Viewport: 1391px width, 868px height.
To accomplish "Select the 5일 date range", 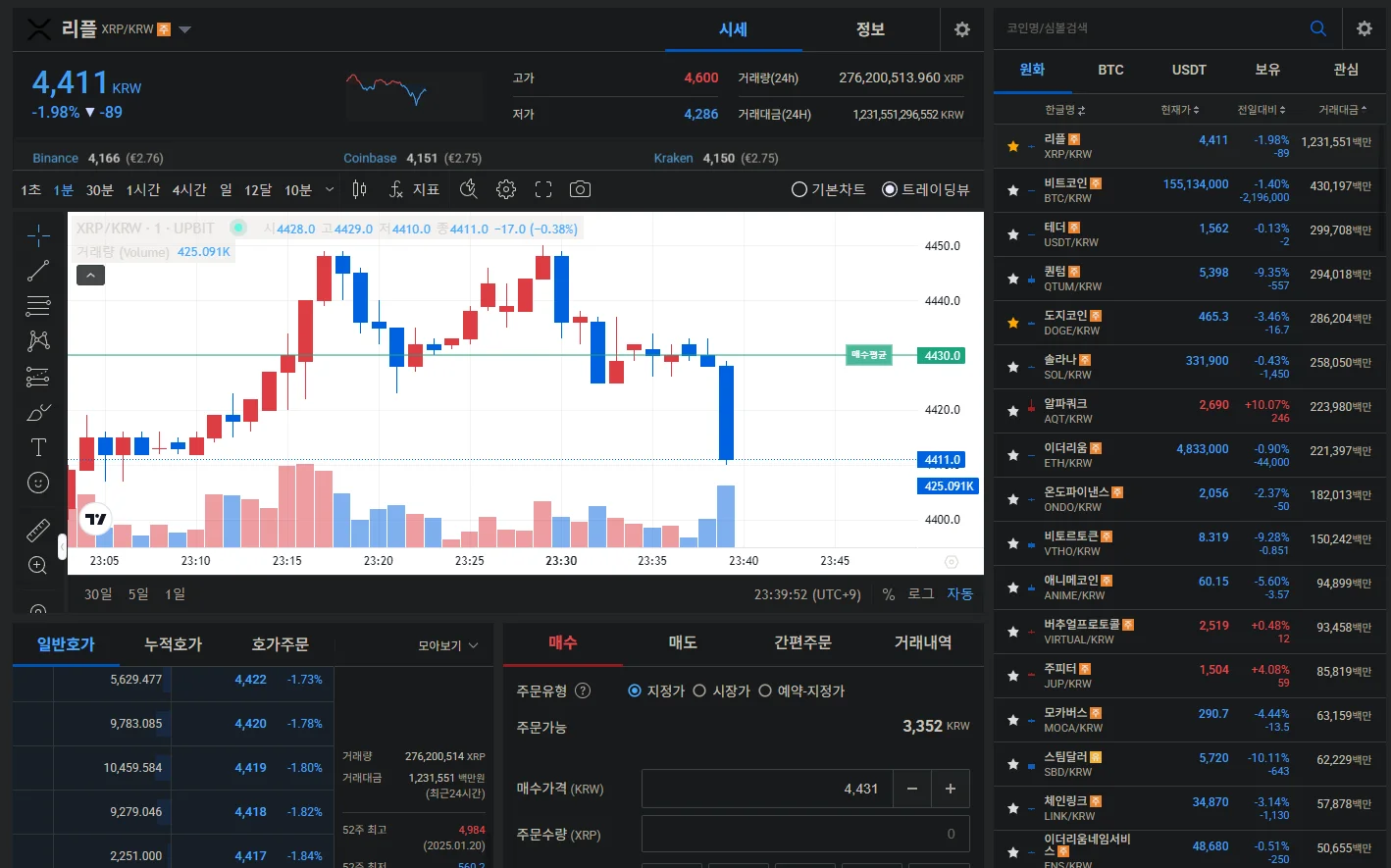I will tap(138, 594).
